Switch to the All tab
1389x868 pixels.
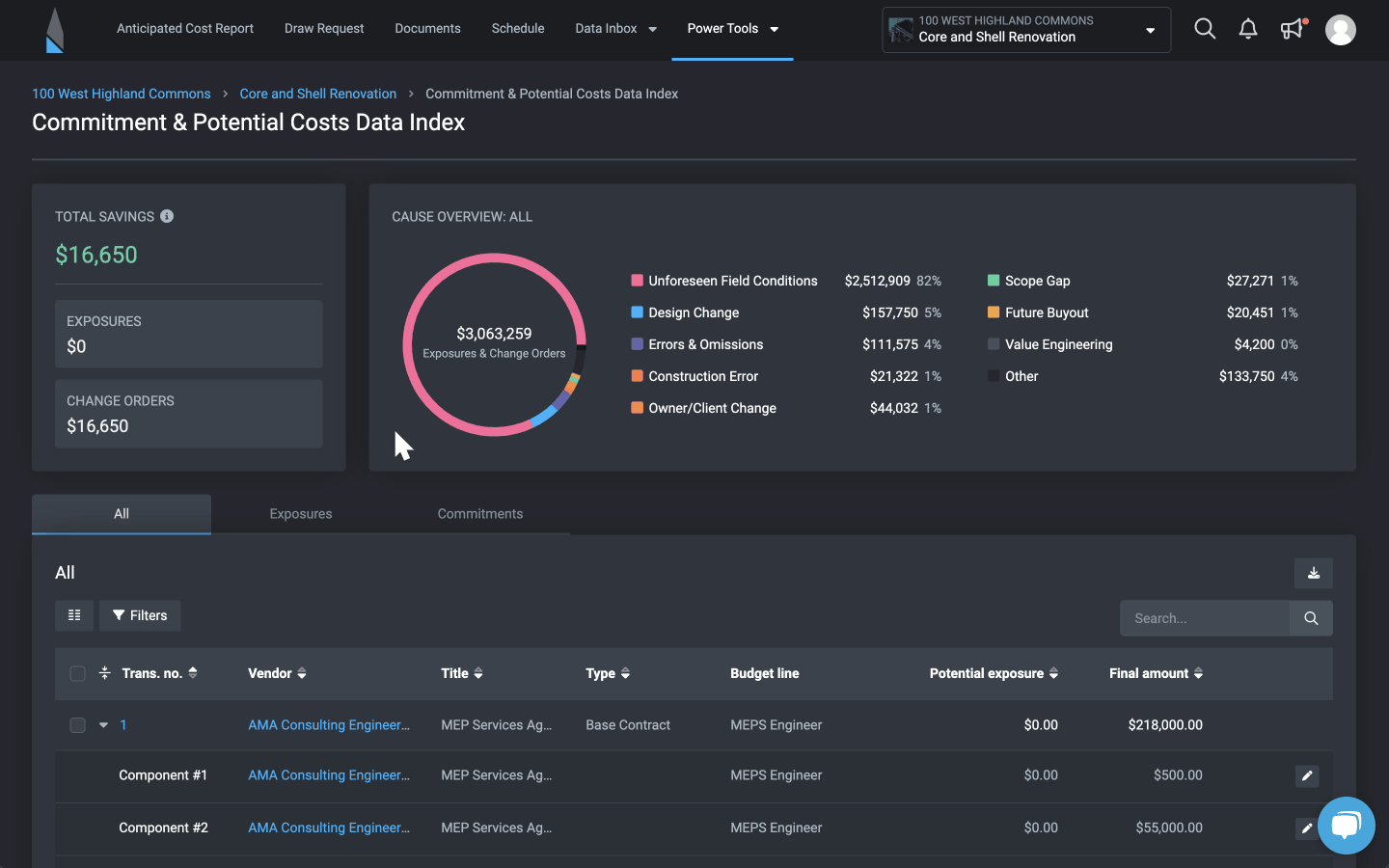[122, 514]
